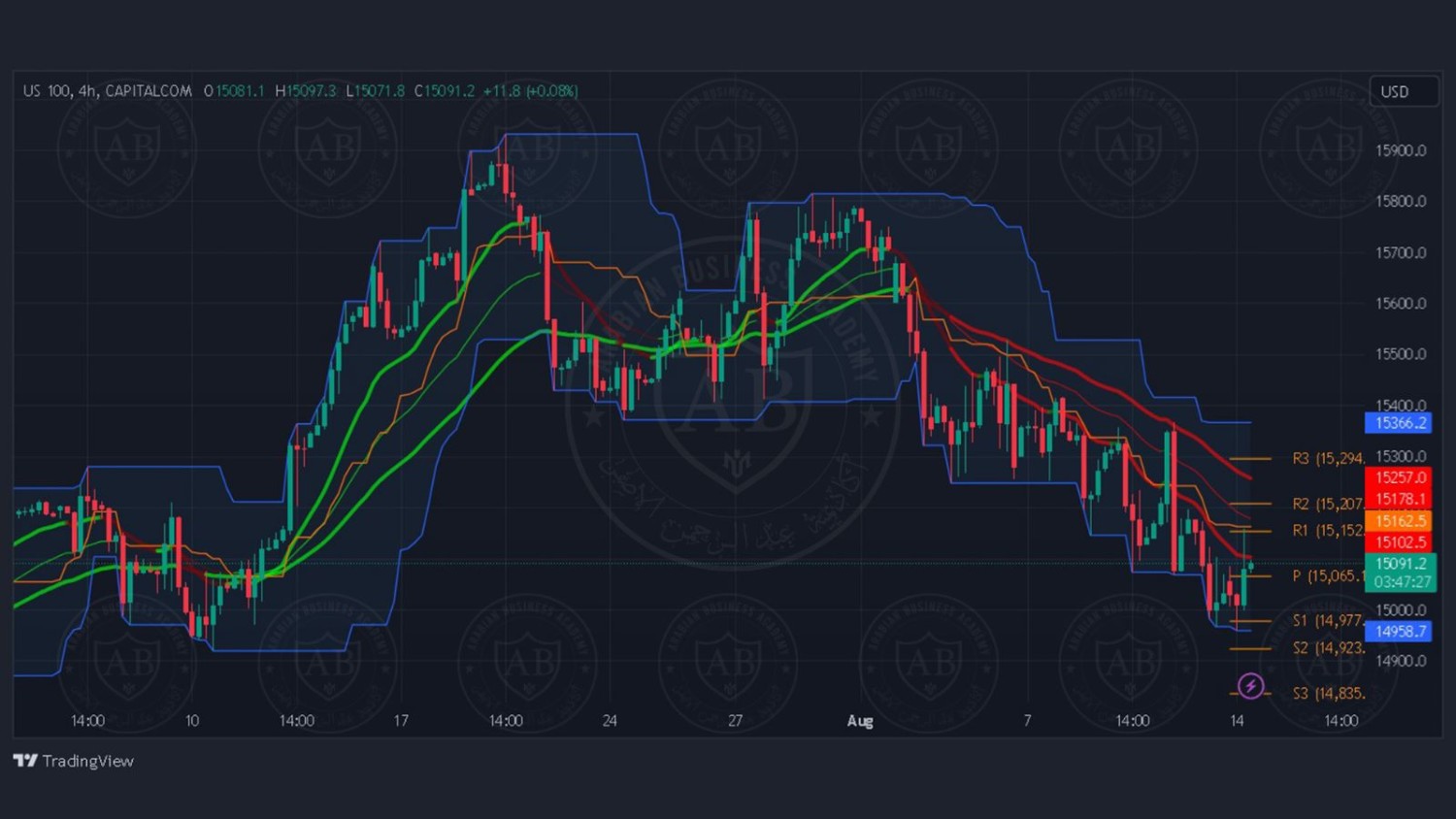Viewport: 1456px width, 819px height.
Task: Select the blue 15366.2 price label
Action: (x=1399, y=423)
